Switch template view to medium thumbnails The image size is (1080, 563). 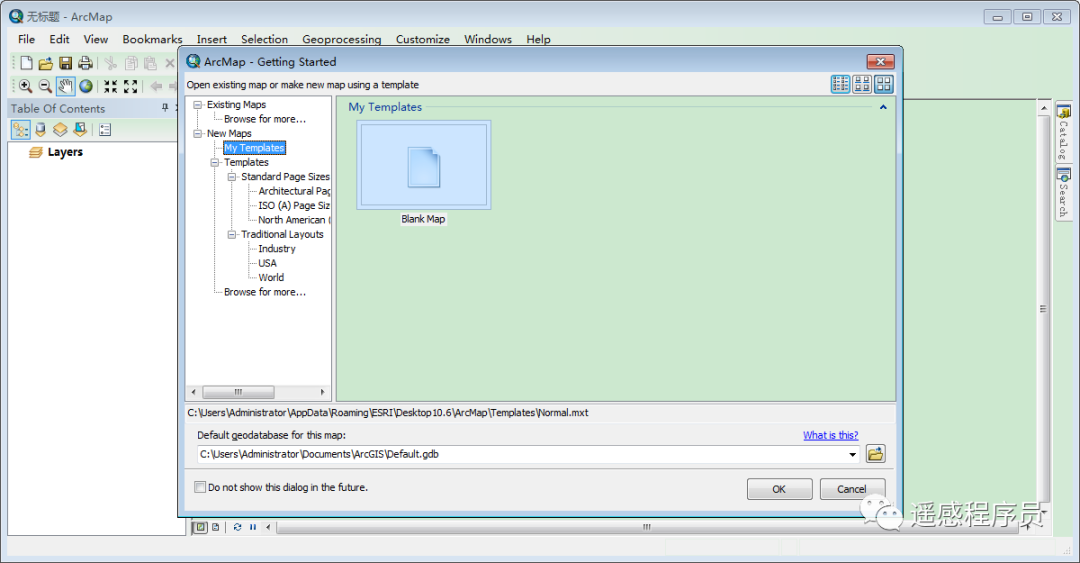pyautogui.click(x=862, y=84)
